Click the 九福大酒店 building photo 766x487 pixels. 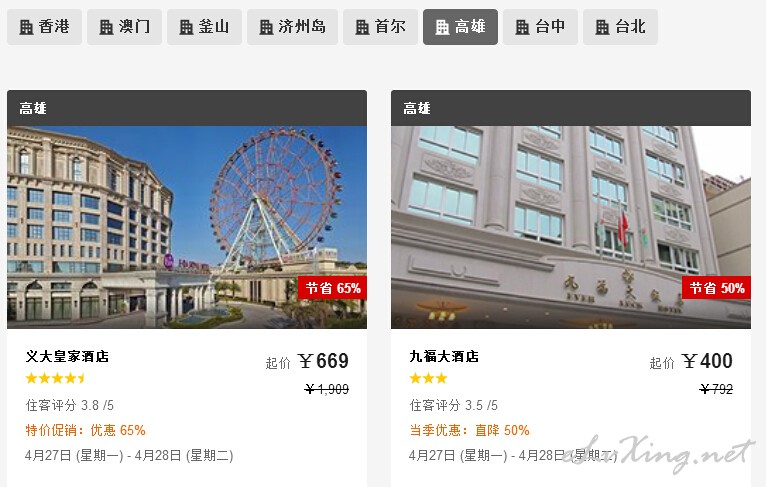(x=571, y=227)
